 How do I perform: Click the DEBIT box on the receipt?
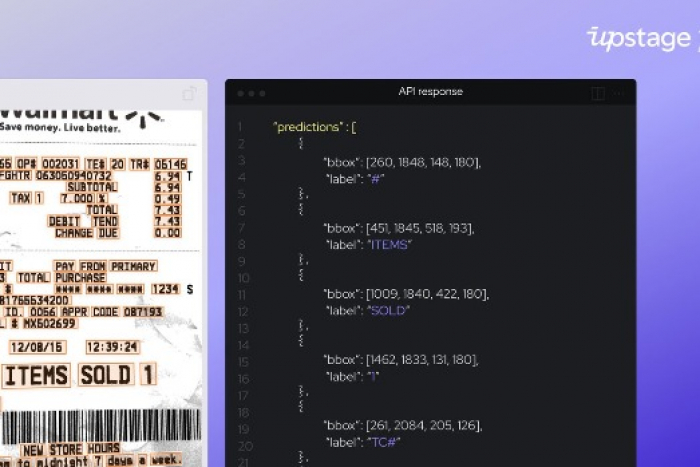point(64,221)
